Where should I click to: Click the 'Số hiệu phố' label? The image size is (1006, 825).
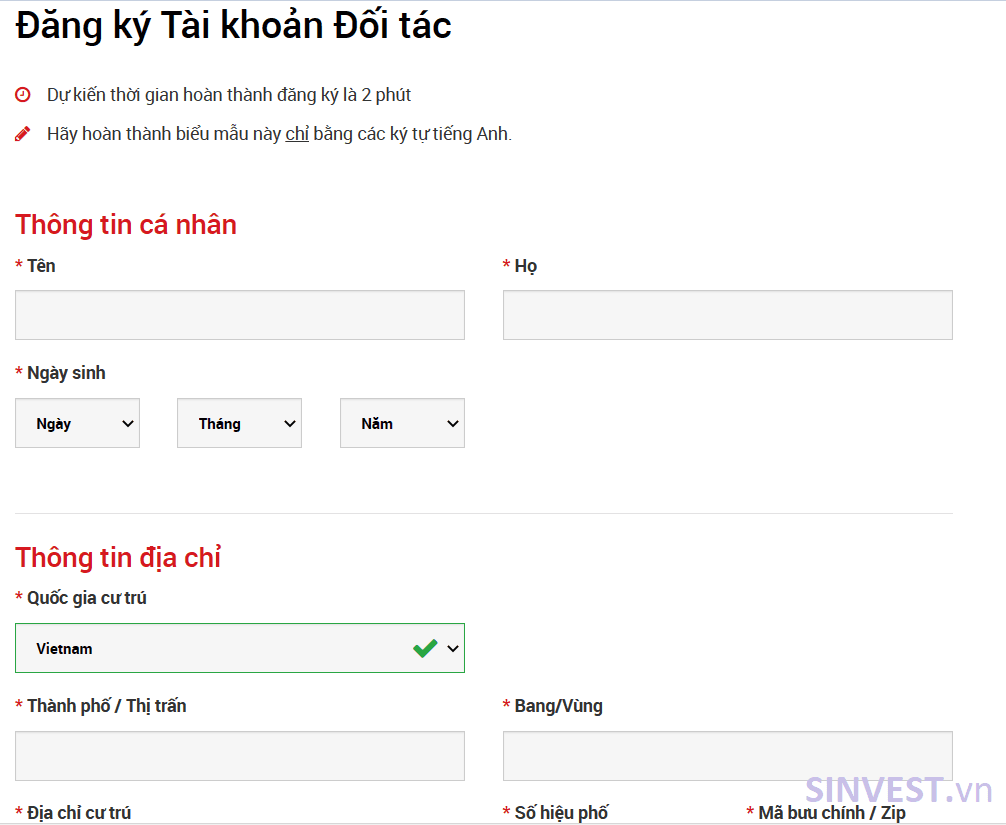pos(561,813)
